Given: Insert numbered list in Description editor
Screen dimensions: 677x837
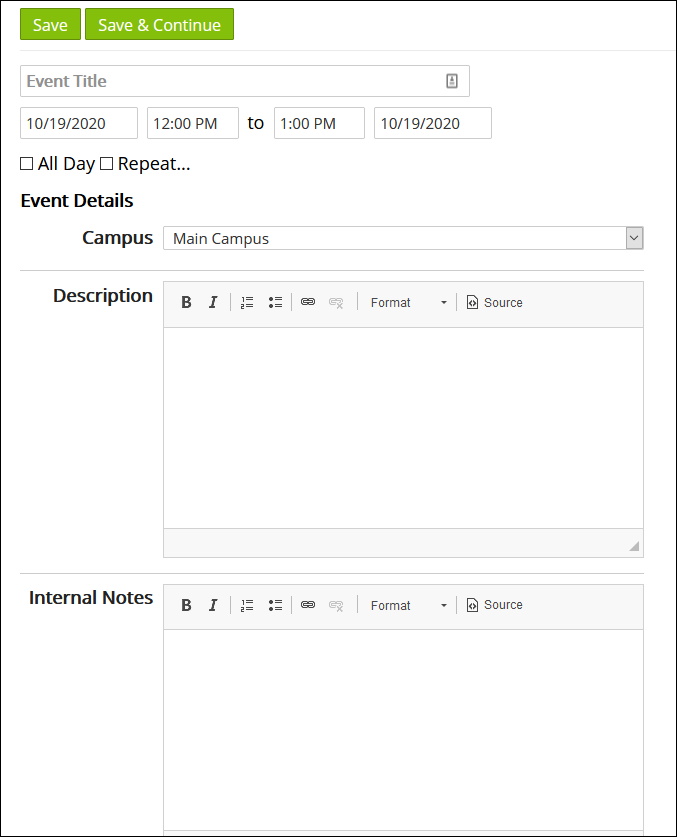Looking at the screenshot, I should pos(247,303).
